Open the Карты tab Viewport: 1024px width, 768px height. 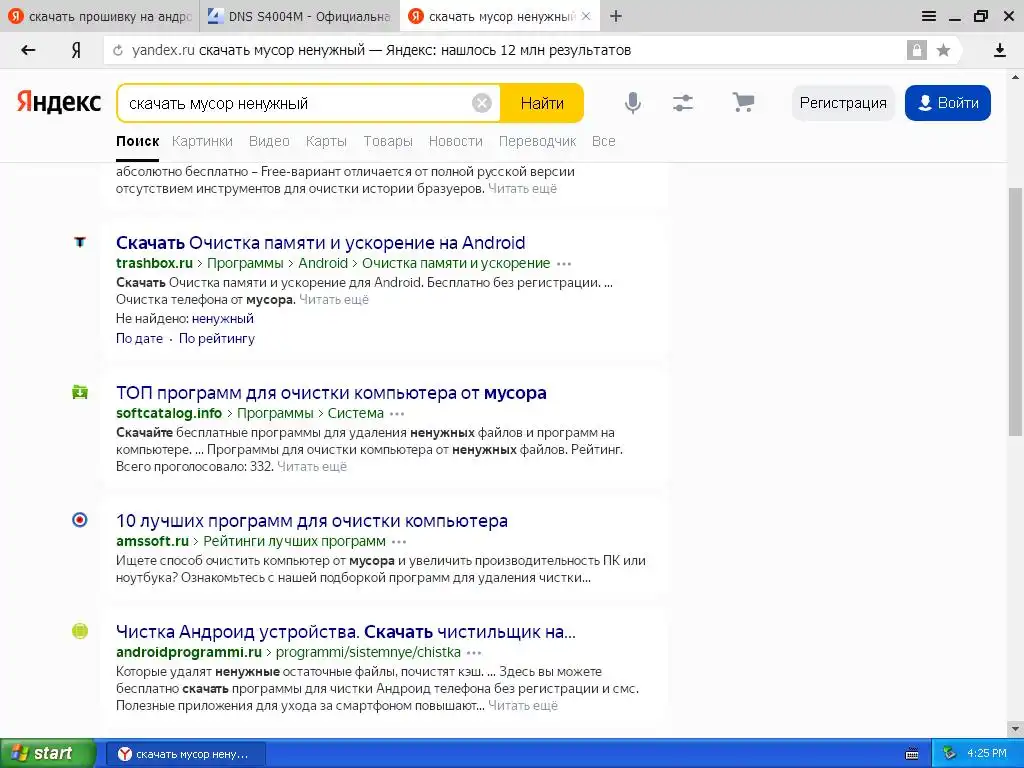326,141
